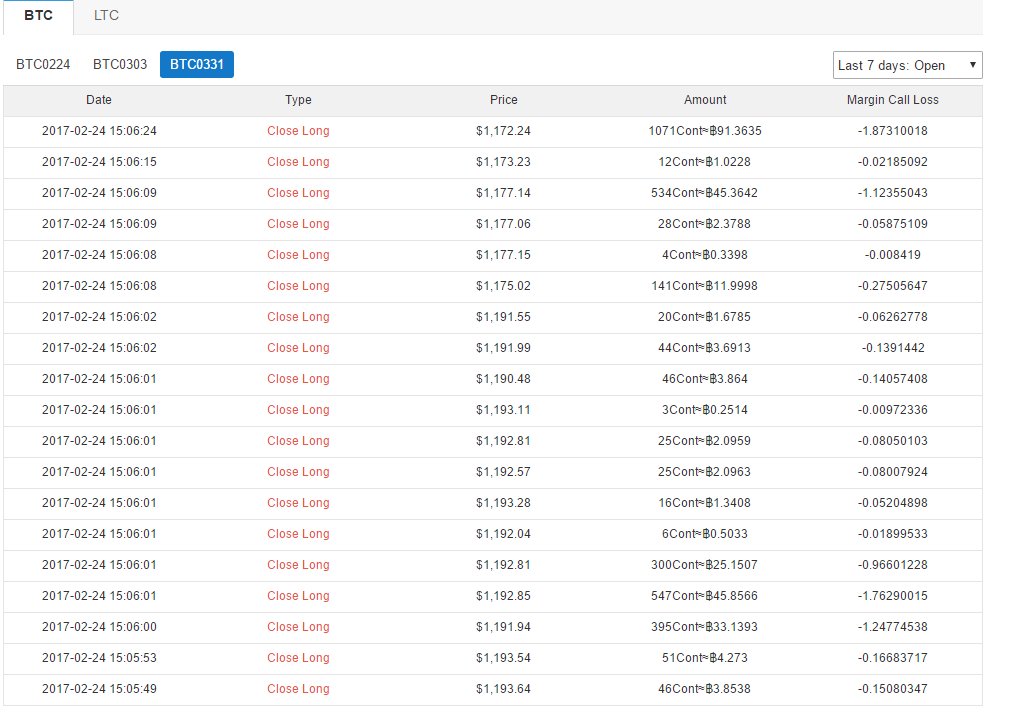Click the Amount column header
Screen dimensions: 1021x716
pyautogui.click(x=705, y=100)
